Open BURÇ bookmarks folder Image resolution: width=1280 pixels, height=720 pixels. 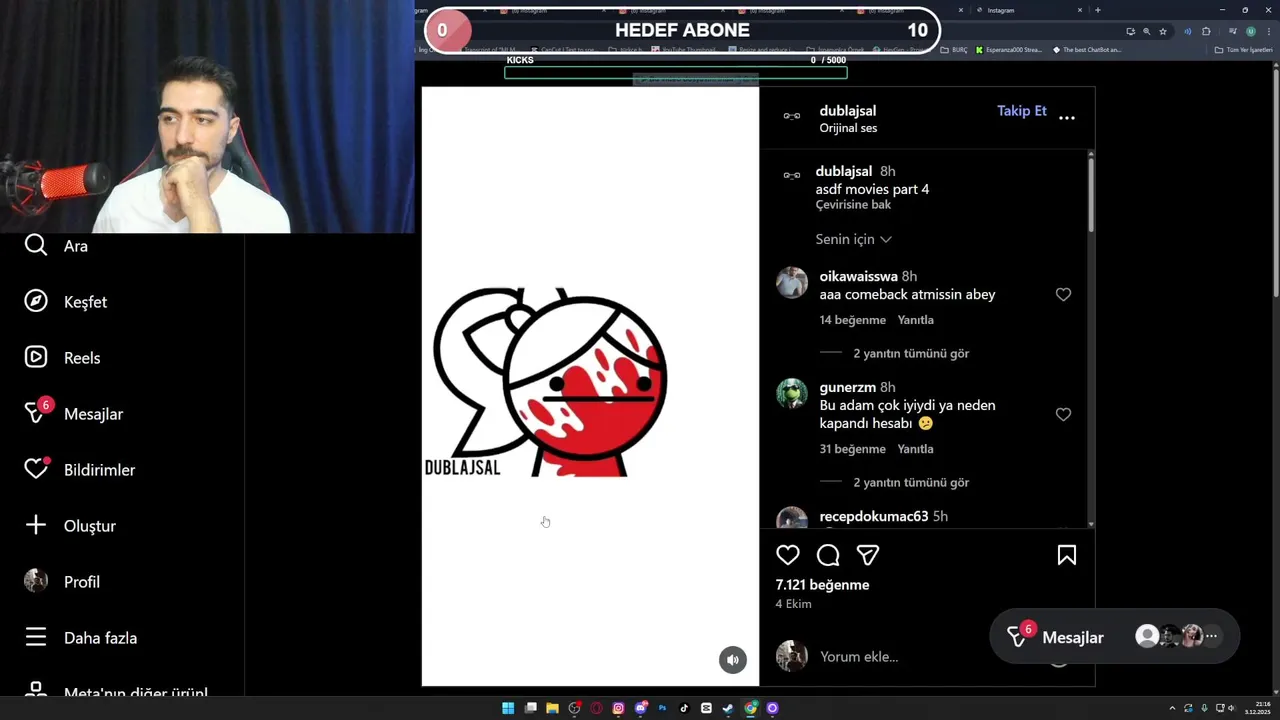pos(954,50)
